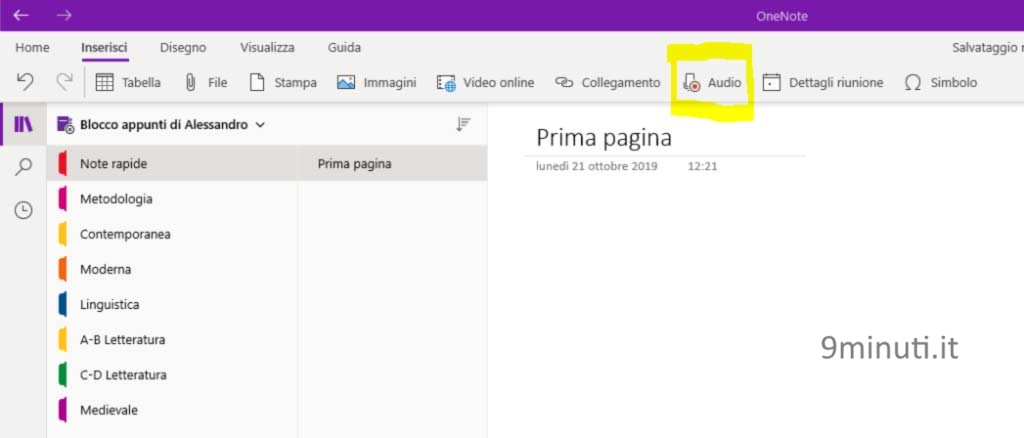Select Prima pagina in page list
This screenshot has width=1024, height=438.
[x=392, y=164]
